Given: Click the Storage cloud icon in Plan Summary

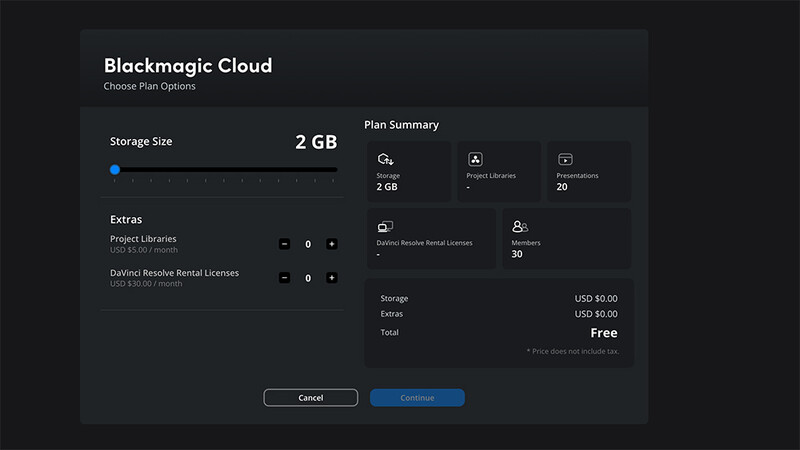Looking at the screenshot, I should [385, 159].
